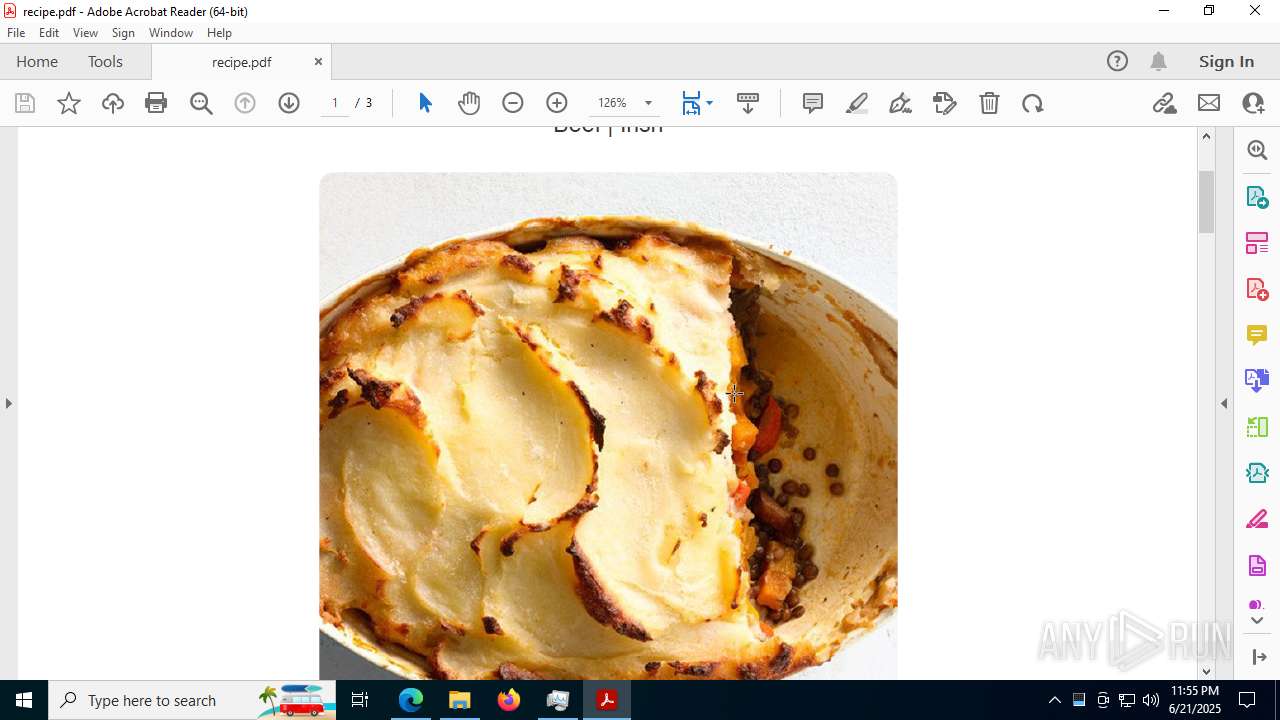The image size is (1280, 720).
Task: Switch to the Home tab
Action: pyautogui.click(x=37, y=61)
